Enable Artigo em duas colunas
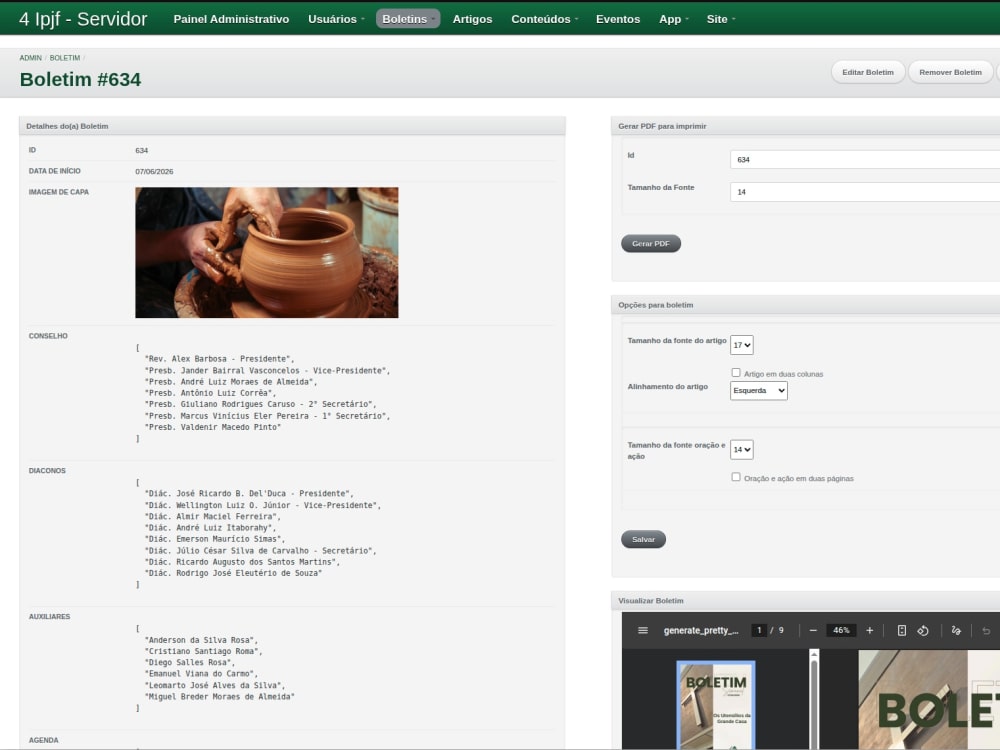The width and height of the screenshot is (1000, 750). click(x=736, y=372)
